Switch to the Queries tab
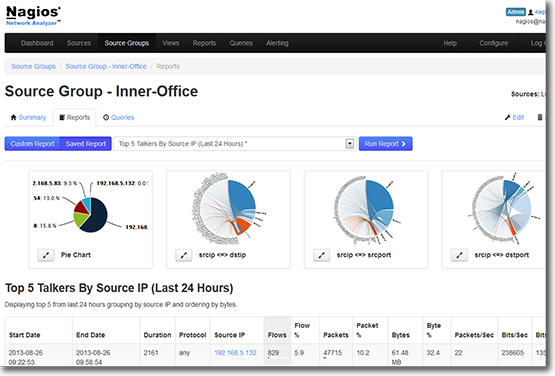555x376 pixels. (119, 117)
